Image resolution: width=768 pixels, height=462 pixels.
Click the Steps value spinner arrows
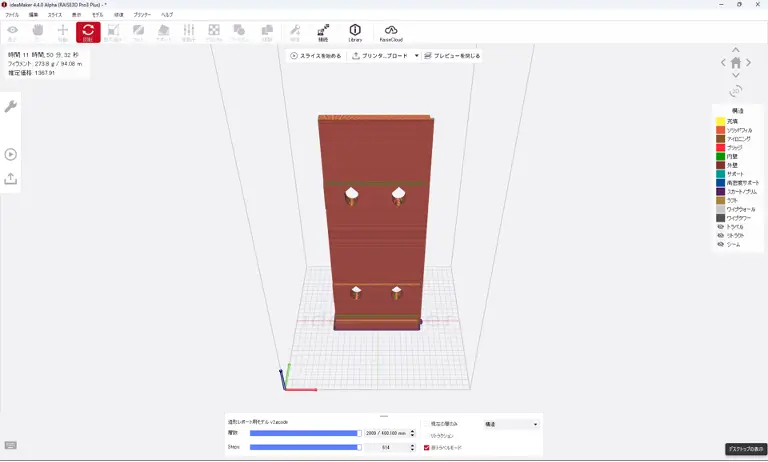(x=414, y=447)
